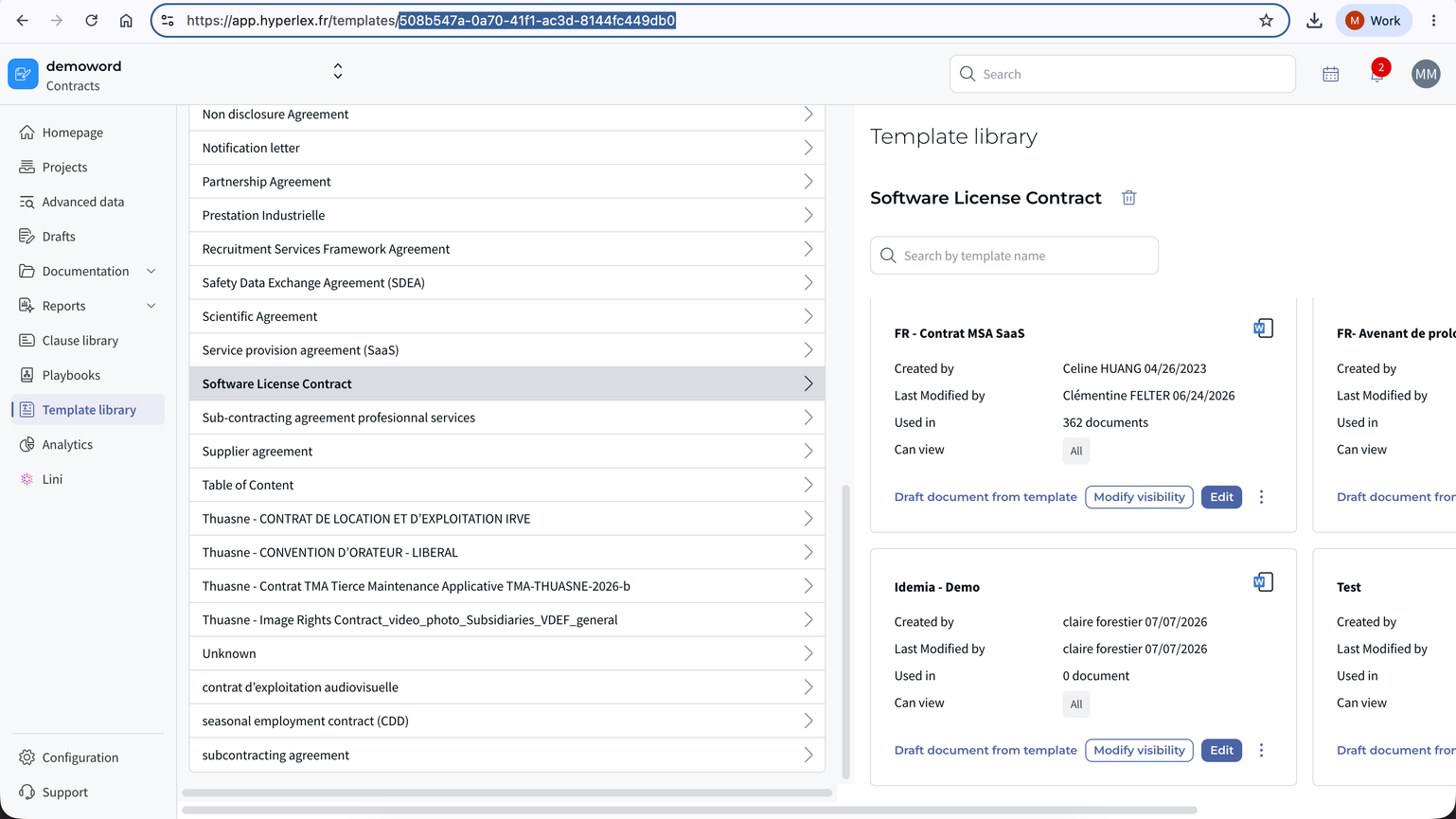Screen dimensions: 1456x819
Task: Click the Search by template name field
Action: [x=1014, y=256]
